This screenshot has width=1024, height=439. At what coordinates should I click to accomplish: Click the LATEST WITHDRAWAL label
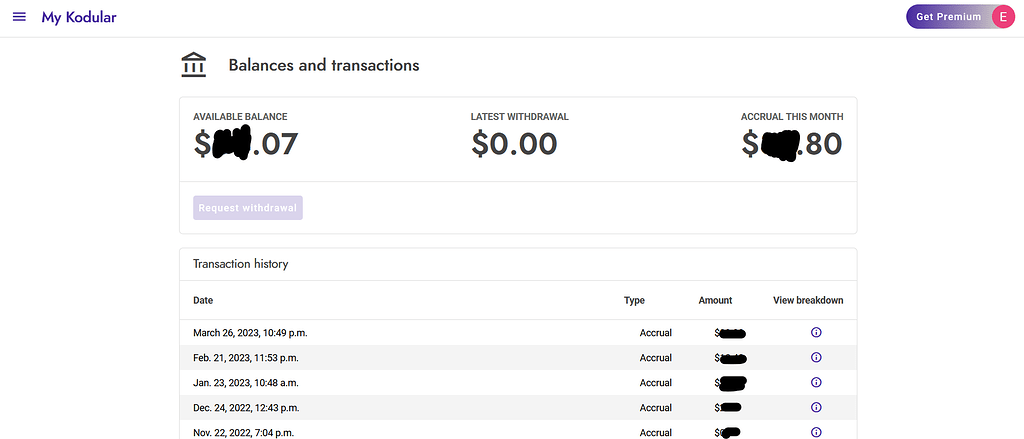click(520, 117)
